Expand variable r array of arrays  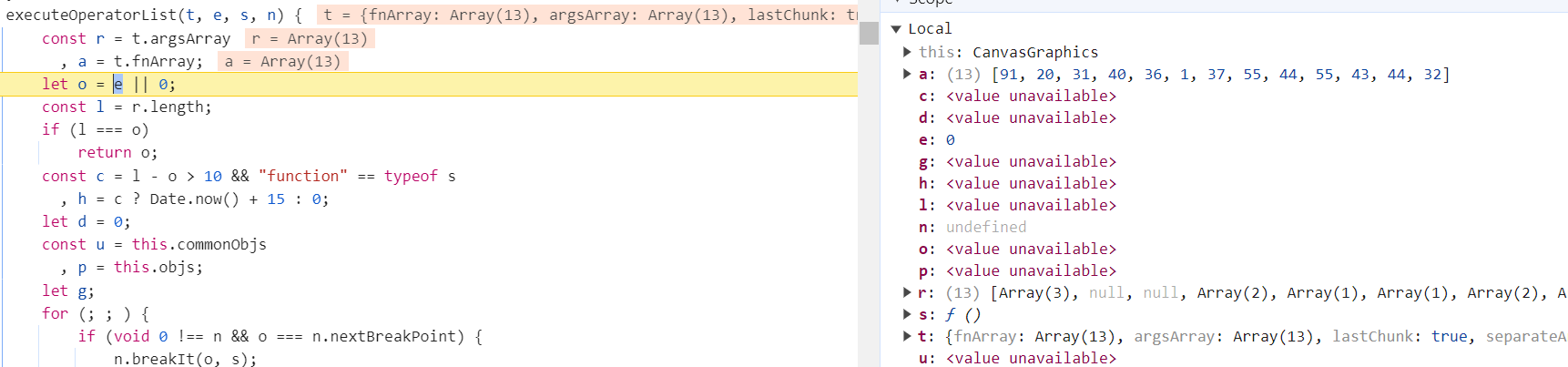click(907, 292)
